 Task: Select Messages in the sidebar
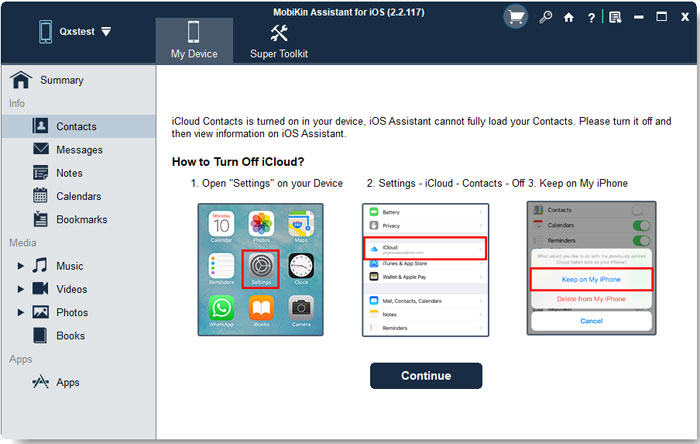[79, 149]
